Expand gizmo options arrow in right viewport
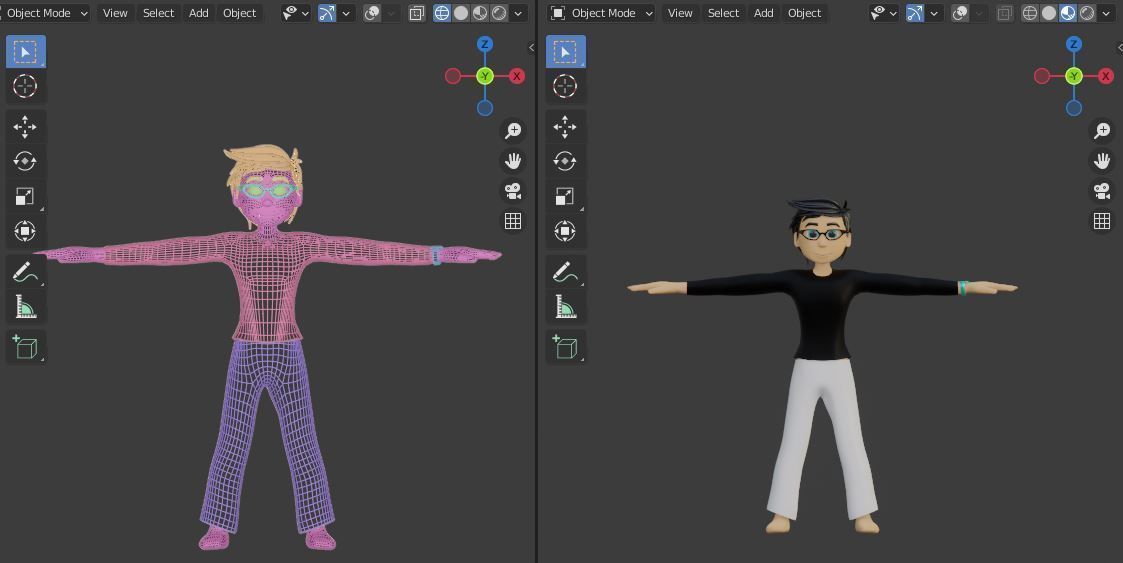1123x563 pixels. pyautogui.click(x=934, y=13)
